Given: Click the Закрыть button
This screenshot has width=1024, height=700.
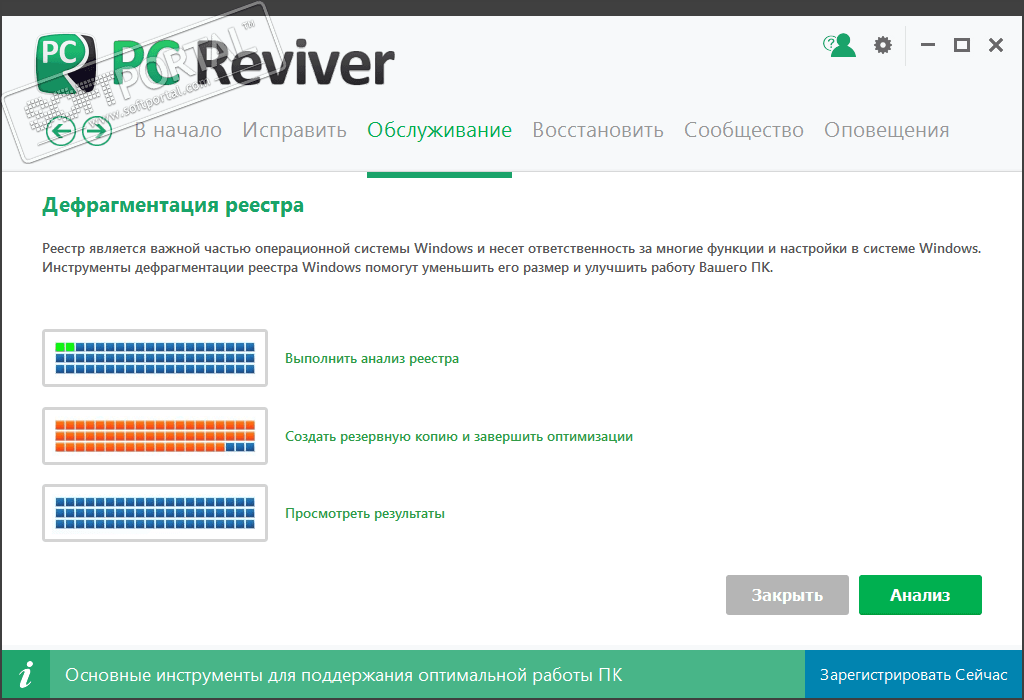Looking at the screenshot, I should 788,595.
